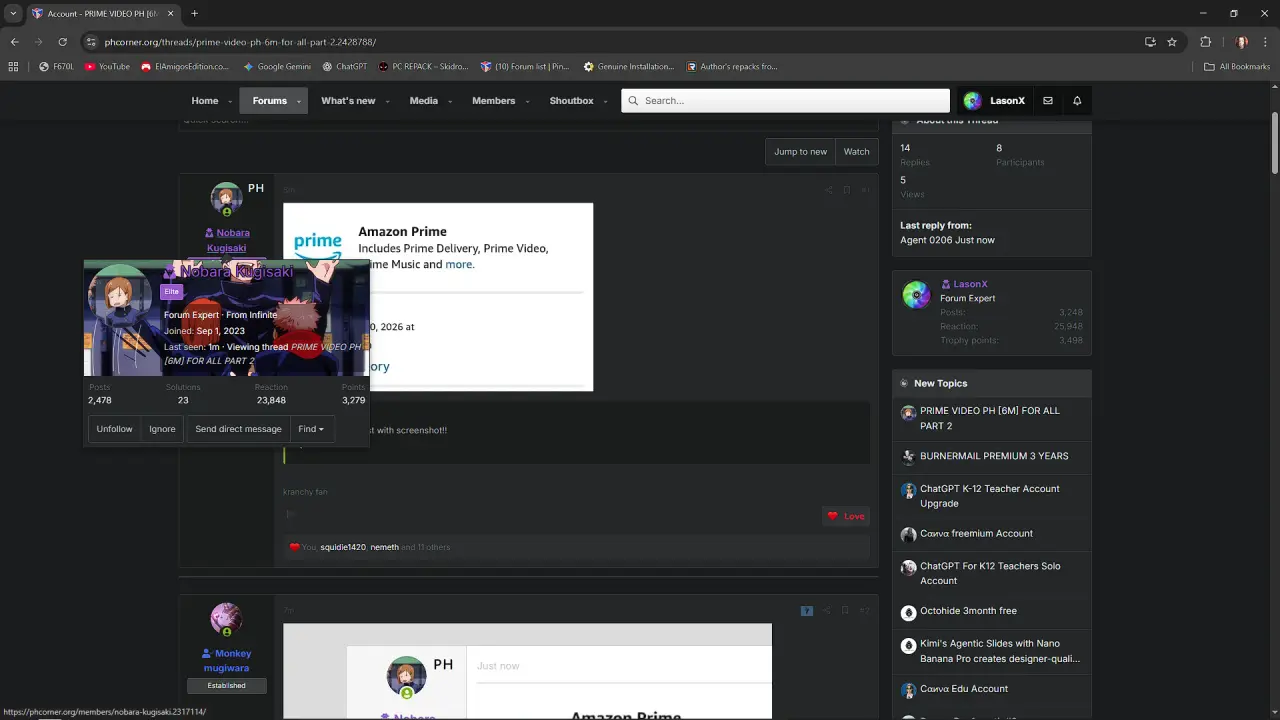The image size is (1280, 720).
Task: Click LasonX sidebar profile avatar
Action: 916,295
